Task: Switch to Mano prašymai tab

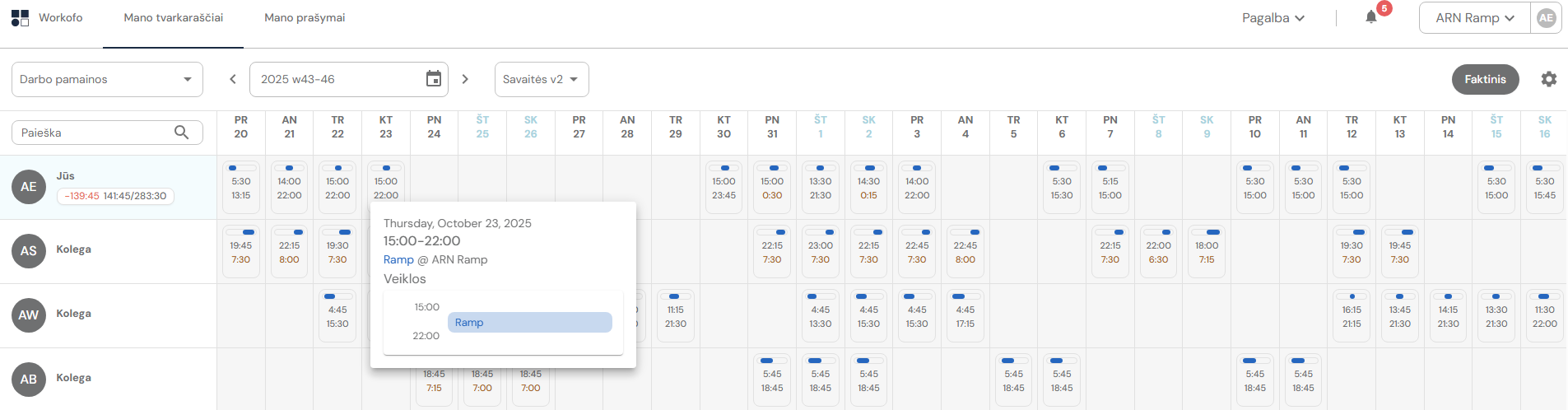Action: 305,18
